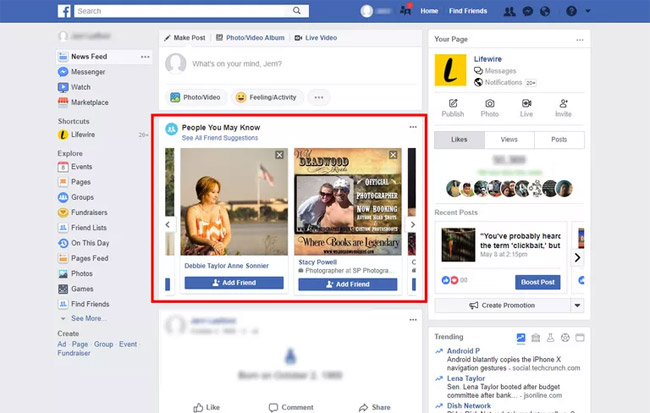This screenshot has height=413, width=650.
Task: Open News Feed options ellipsis
Action: point(145,57)
